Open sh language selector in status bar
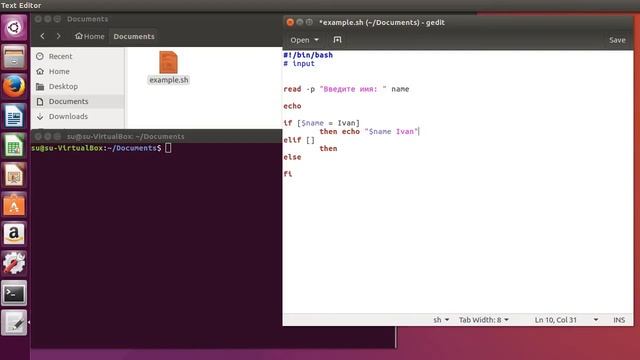Image resolution: width=640 pixels, height=360 pixels. click(441, 320)
